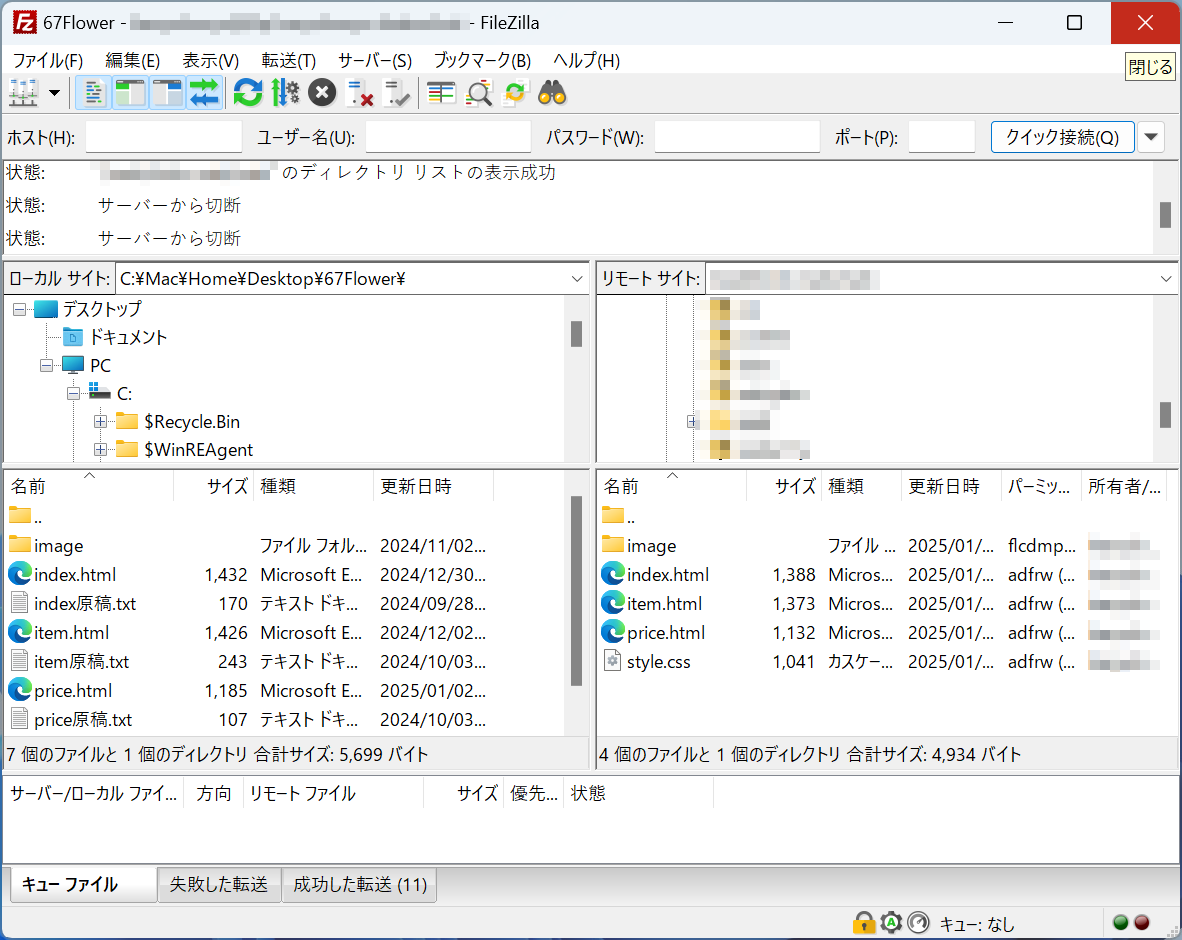Screen dimensions: 1182x940
Task: Toggle the local directory tree display
Action: tap(130, 93)
